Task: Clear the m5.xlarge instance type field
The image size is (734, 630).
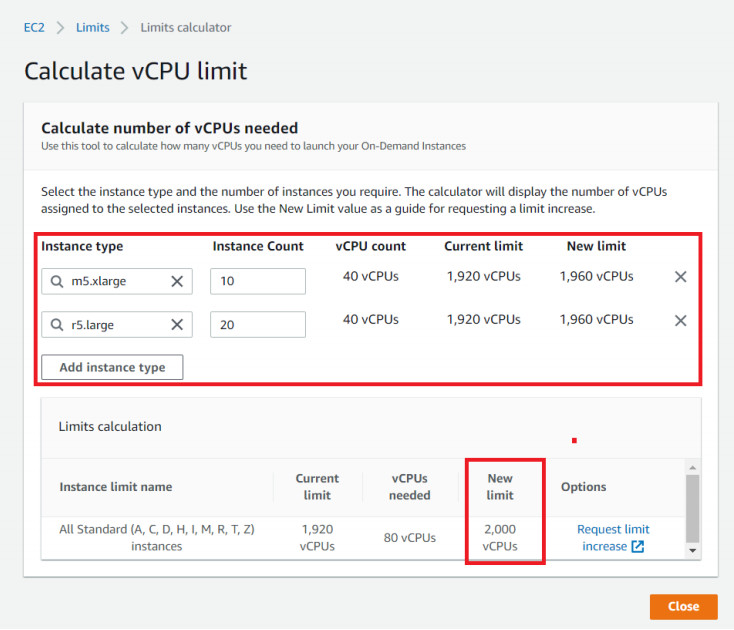Action: coord(177,281)
